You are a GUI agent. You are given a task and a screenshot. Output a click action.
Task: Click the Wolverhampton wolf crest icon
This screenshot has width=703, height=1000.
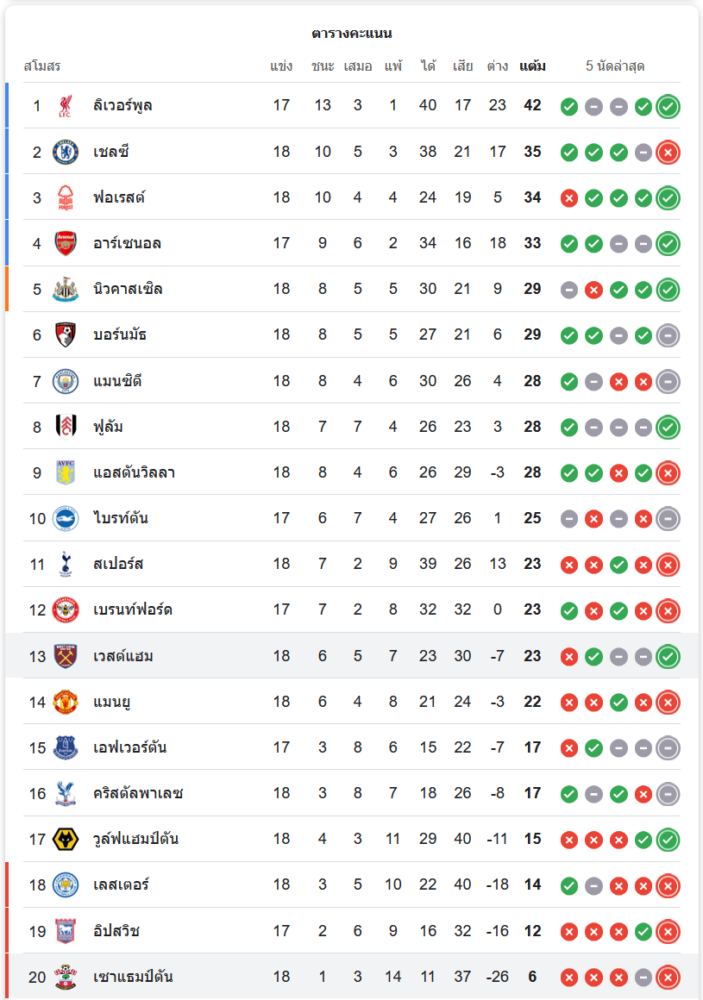pyautogui.click(x=65, y=839)
